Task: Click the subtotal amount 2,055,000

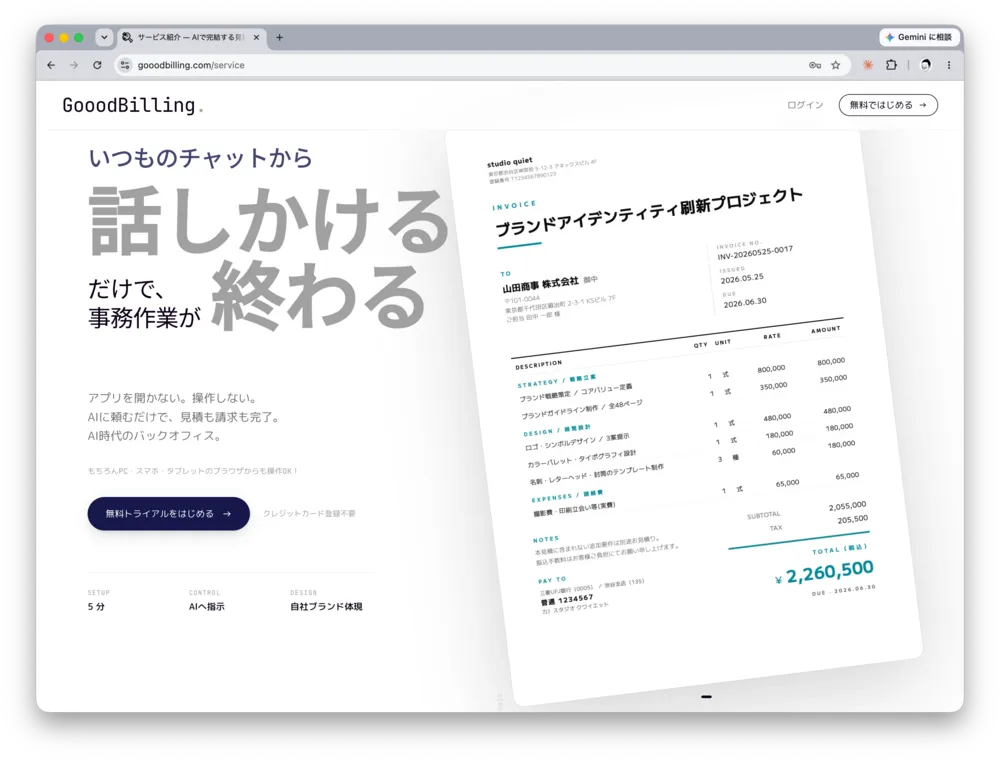Action: tap(848, 506)
